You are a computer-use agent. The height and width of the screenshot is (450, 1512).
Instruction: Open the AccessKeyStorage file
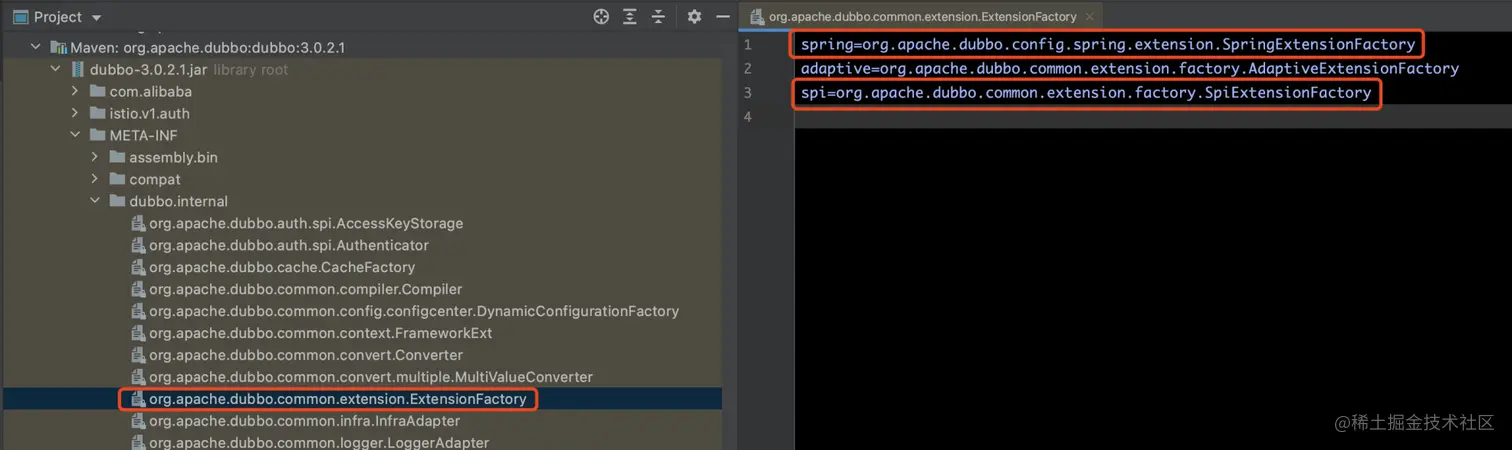pos(306,223)
